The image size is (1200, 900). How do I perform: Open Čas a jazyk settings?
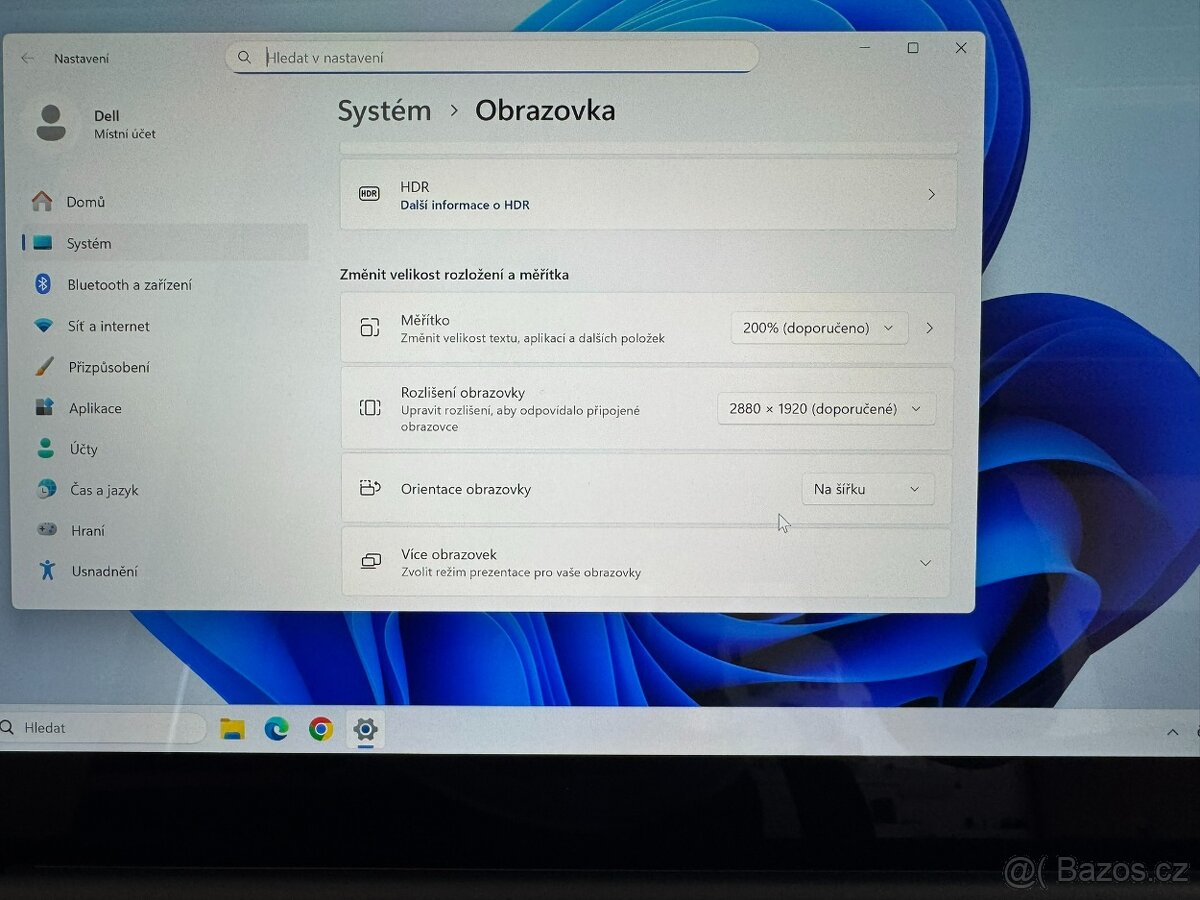point(103,490)
